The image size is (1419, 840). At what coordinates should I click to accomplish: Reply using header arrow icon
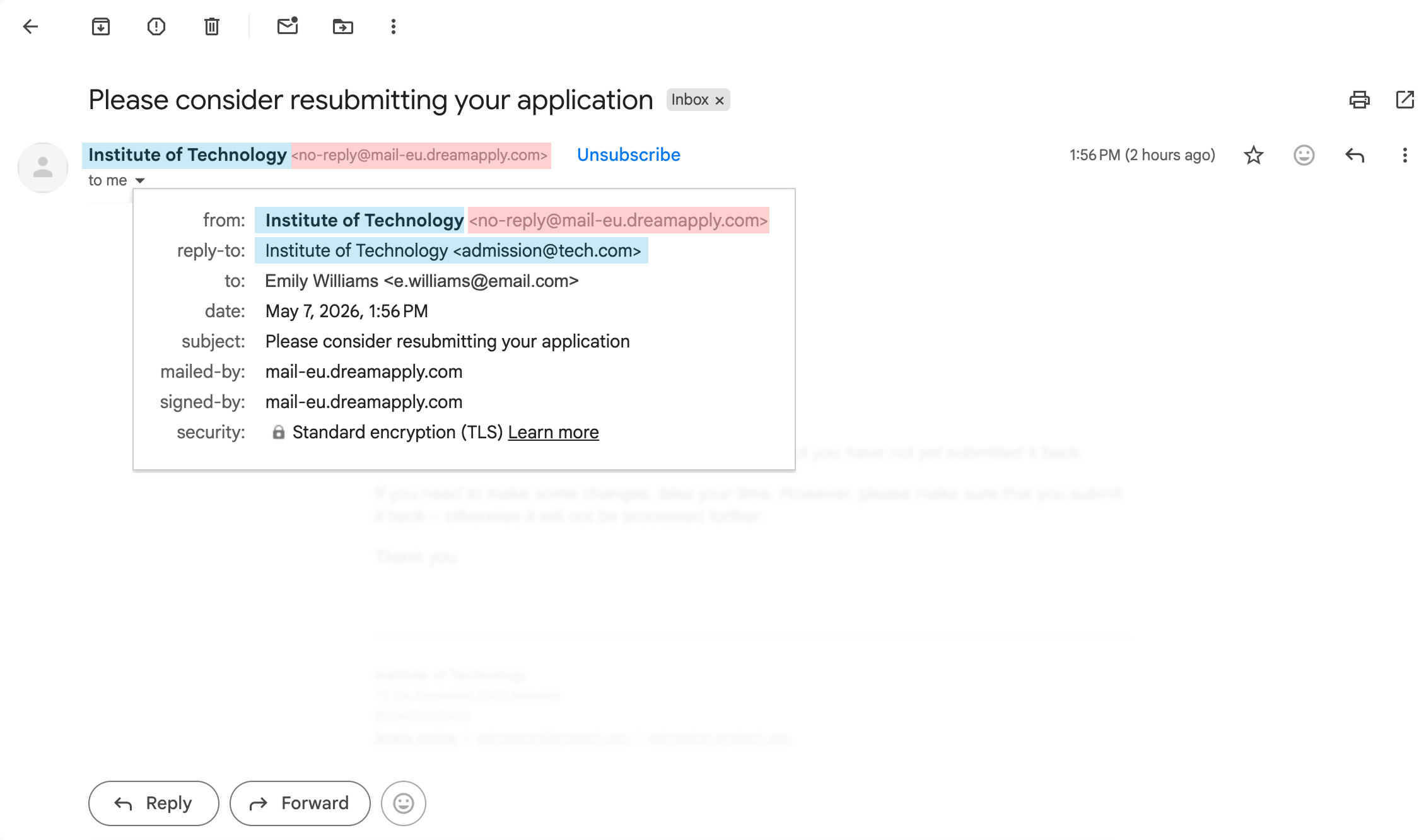(1355, 155)
